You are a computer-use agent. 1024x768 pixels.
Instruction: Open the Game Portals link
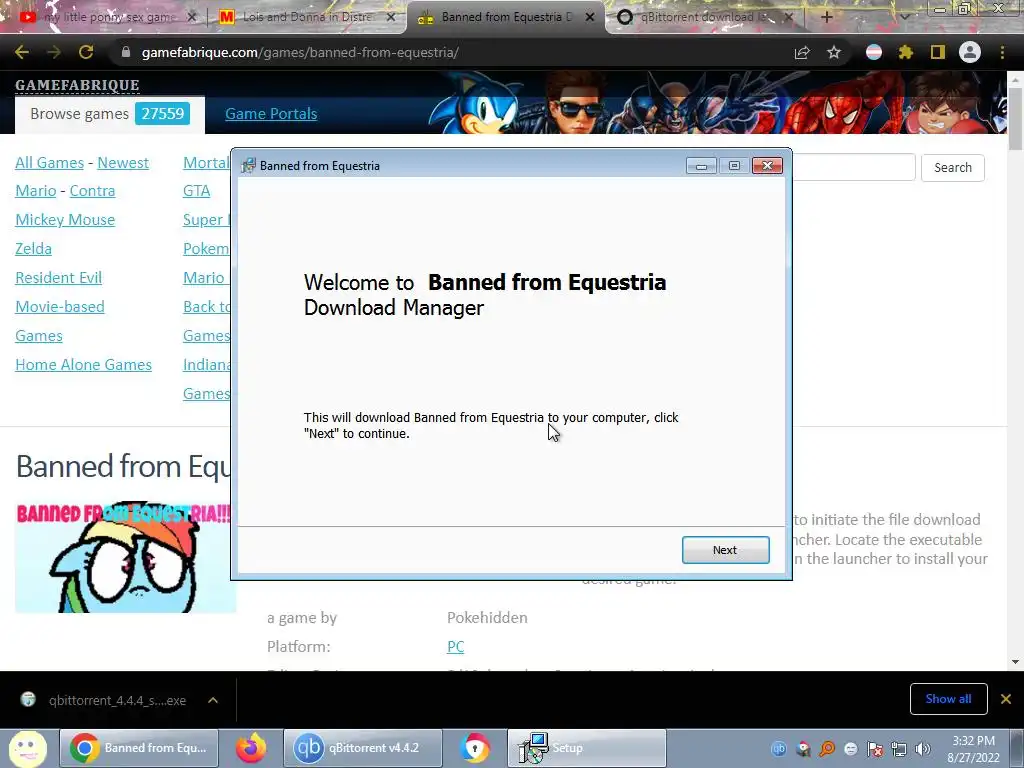(x=271, y=114)
